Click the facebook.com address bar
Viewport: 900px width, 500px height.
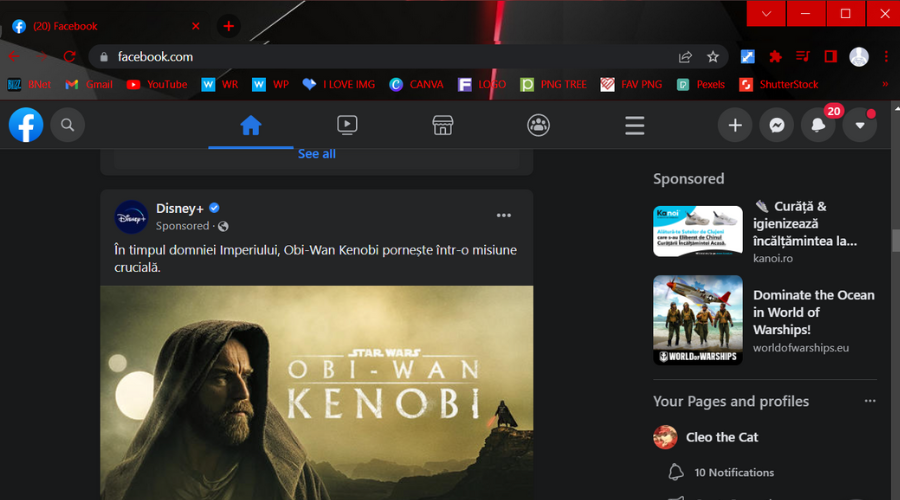(408, 57)
